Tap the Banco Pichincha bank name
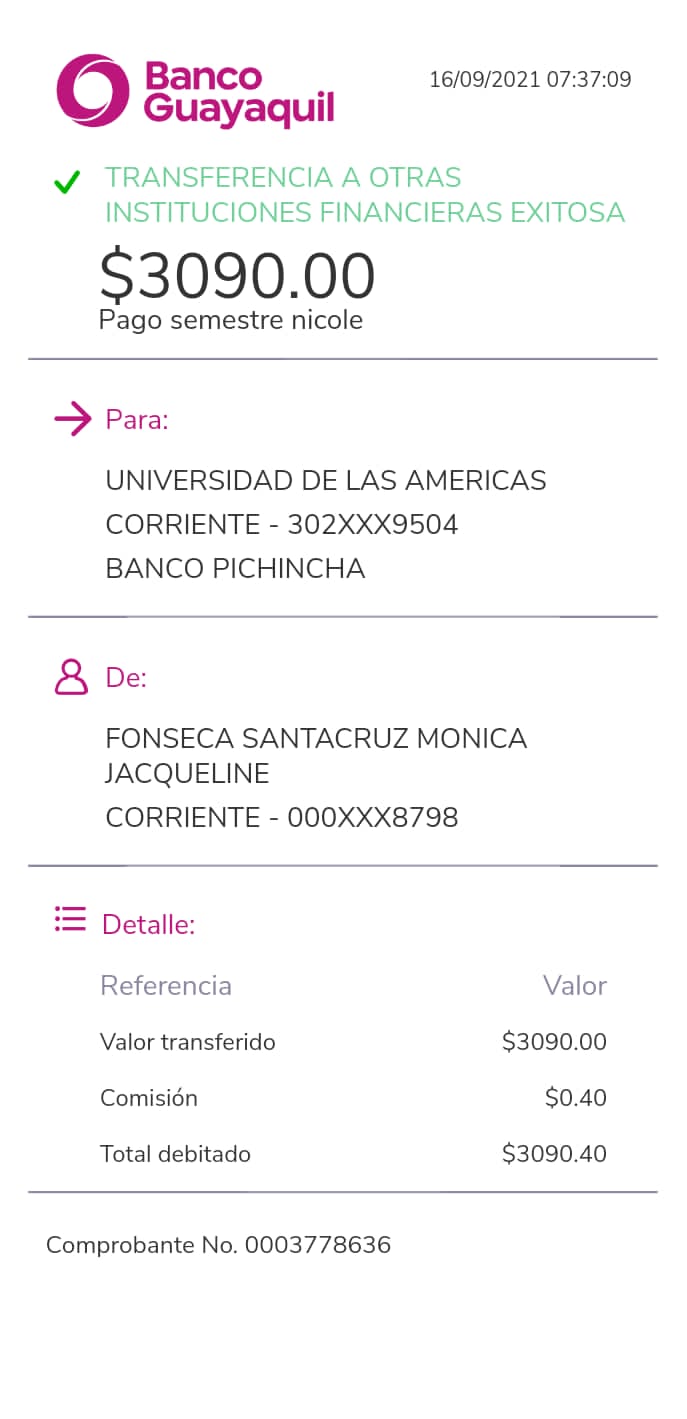Screen dimensions: 687x1419 235,569
